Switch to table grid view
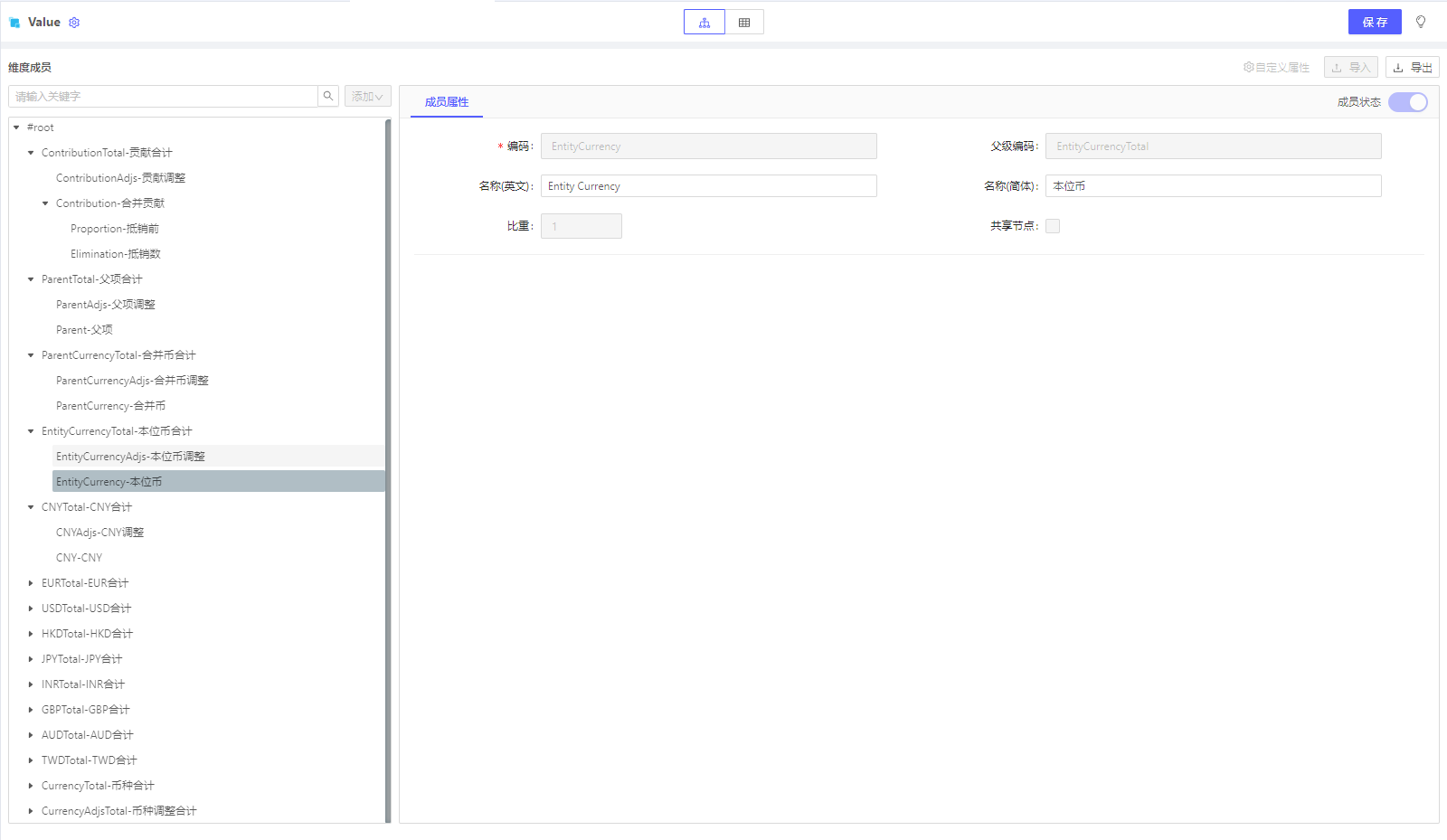The width and height of the screenshot is (1447, 840). click(744, 23)
